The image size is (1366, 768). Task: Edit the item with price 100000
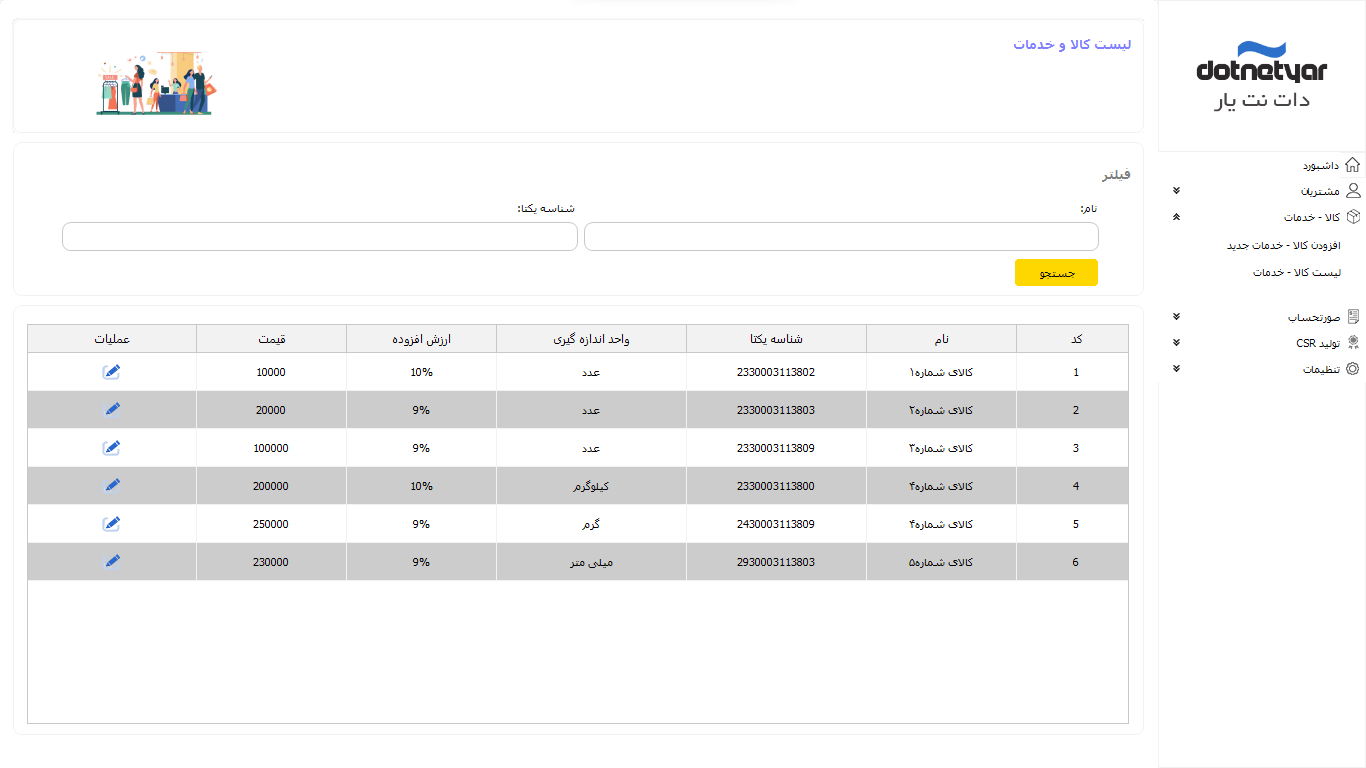click(112, 448)
